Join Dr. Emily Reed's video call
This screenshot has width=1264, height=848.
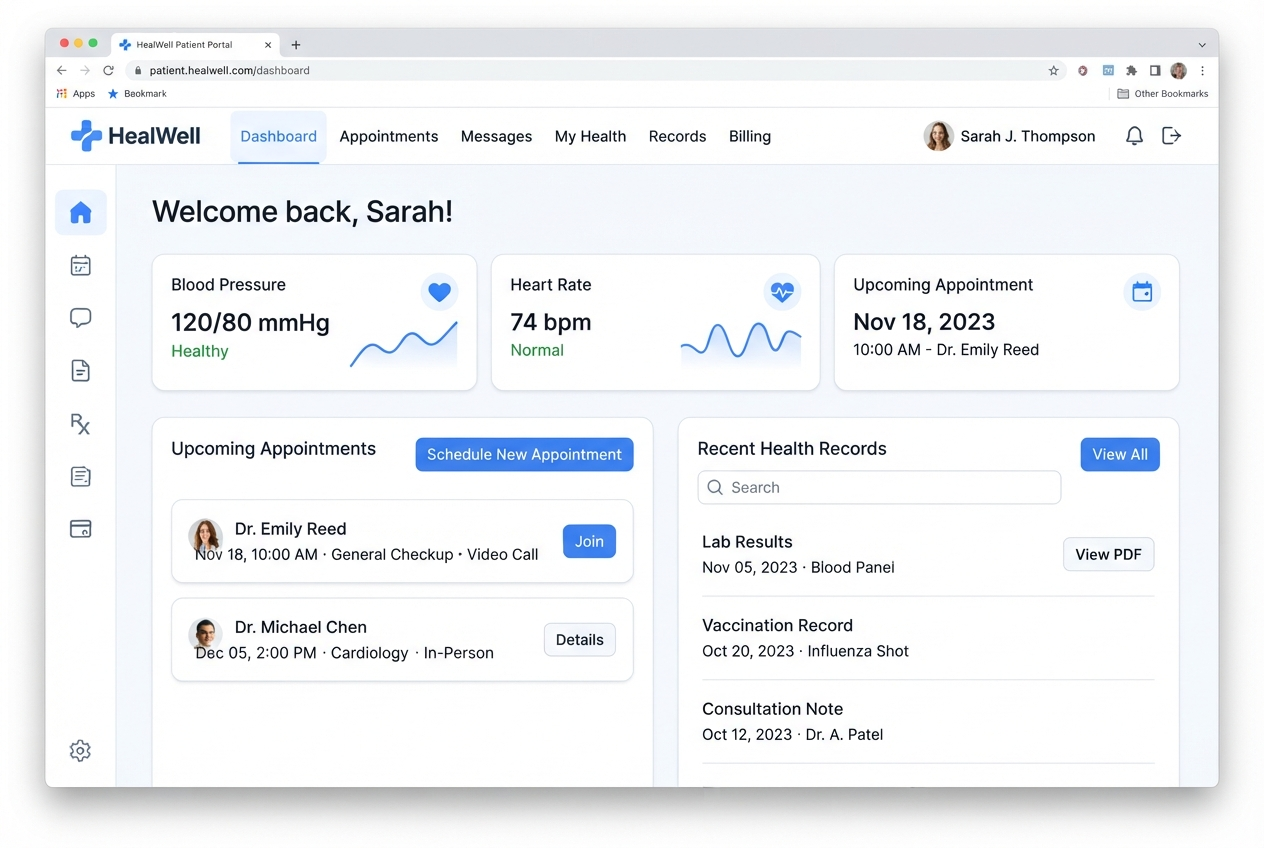589,541
